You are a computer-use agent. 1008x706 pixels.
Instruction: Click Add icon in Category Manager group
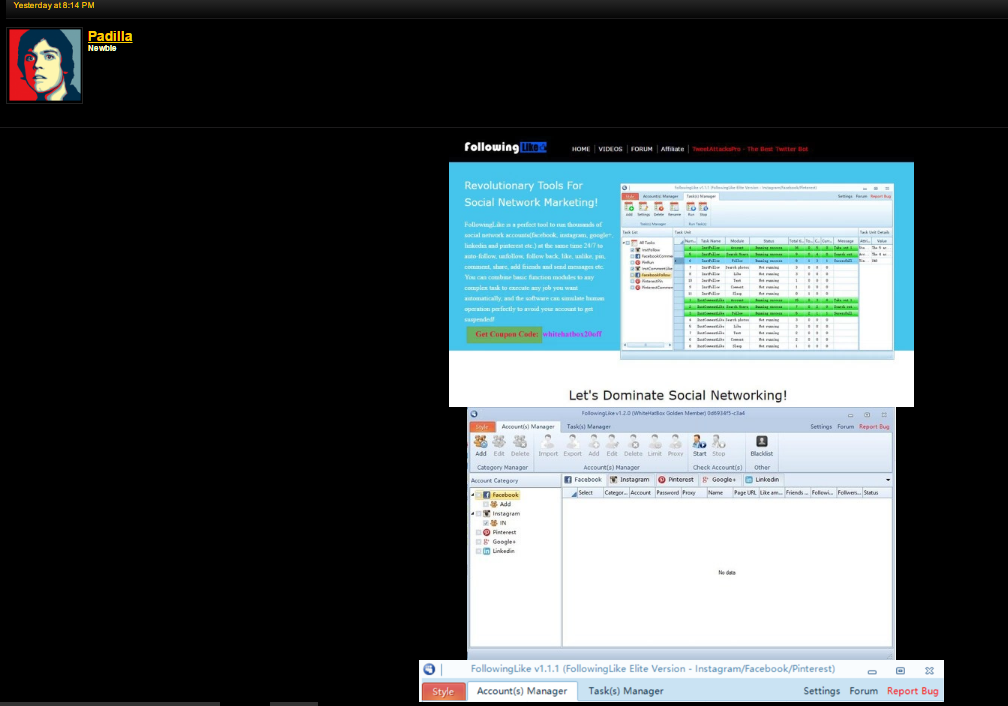(480, 442)
